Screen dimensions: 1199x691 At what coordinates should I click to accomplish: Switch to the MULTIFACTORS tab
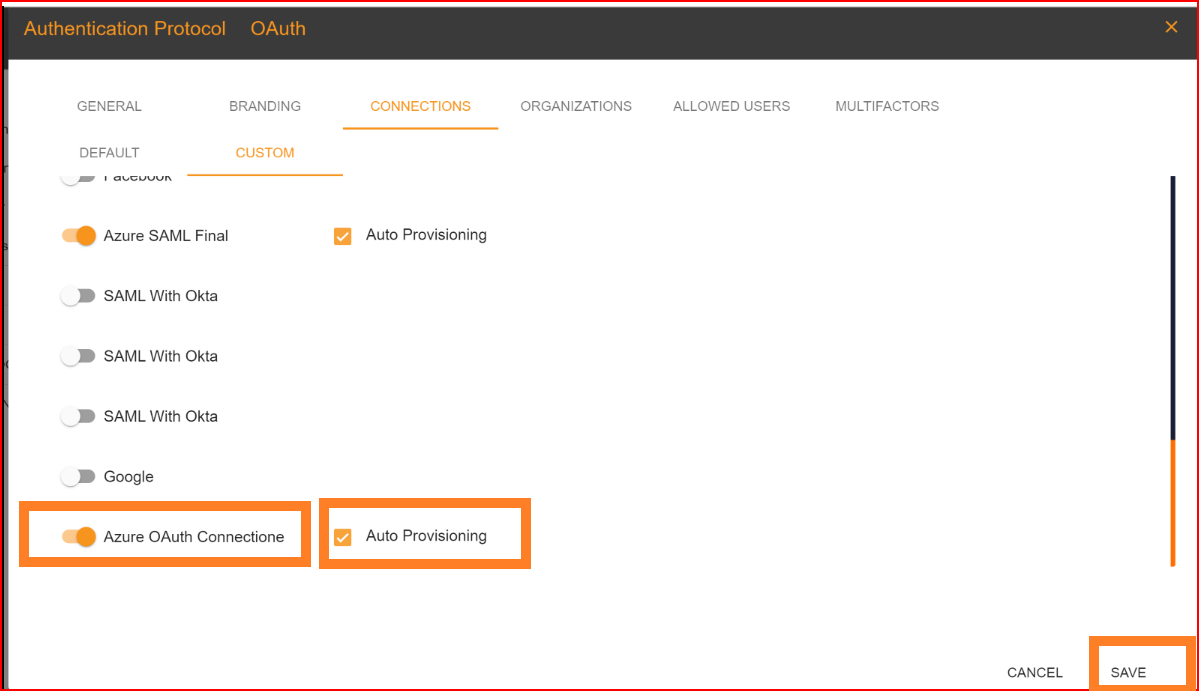coord(887,106)
